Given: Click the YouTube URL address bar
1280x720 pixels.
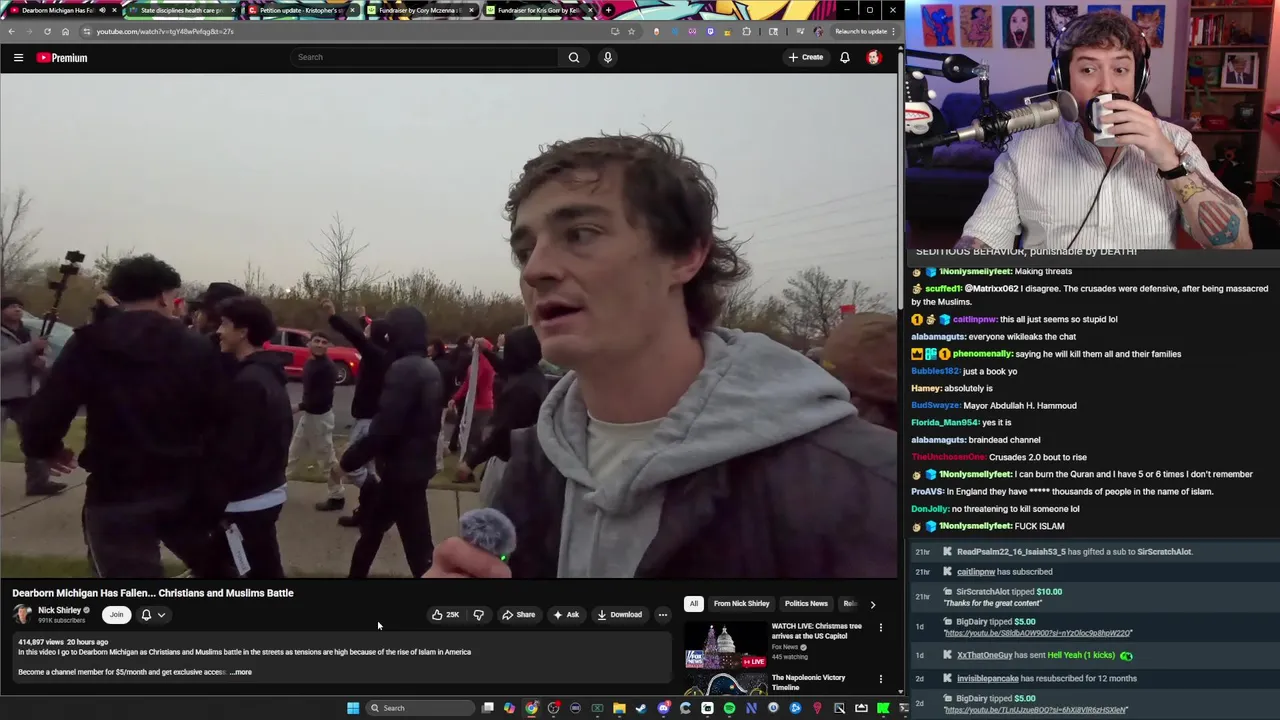Looking at the screenshot, I should pos(350,31).
